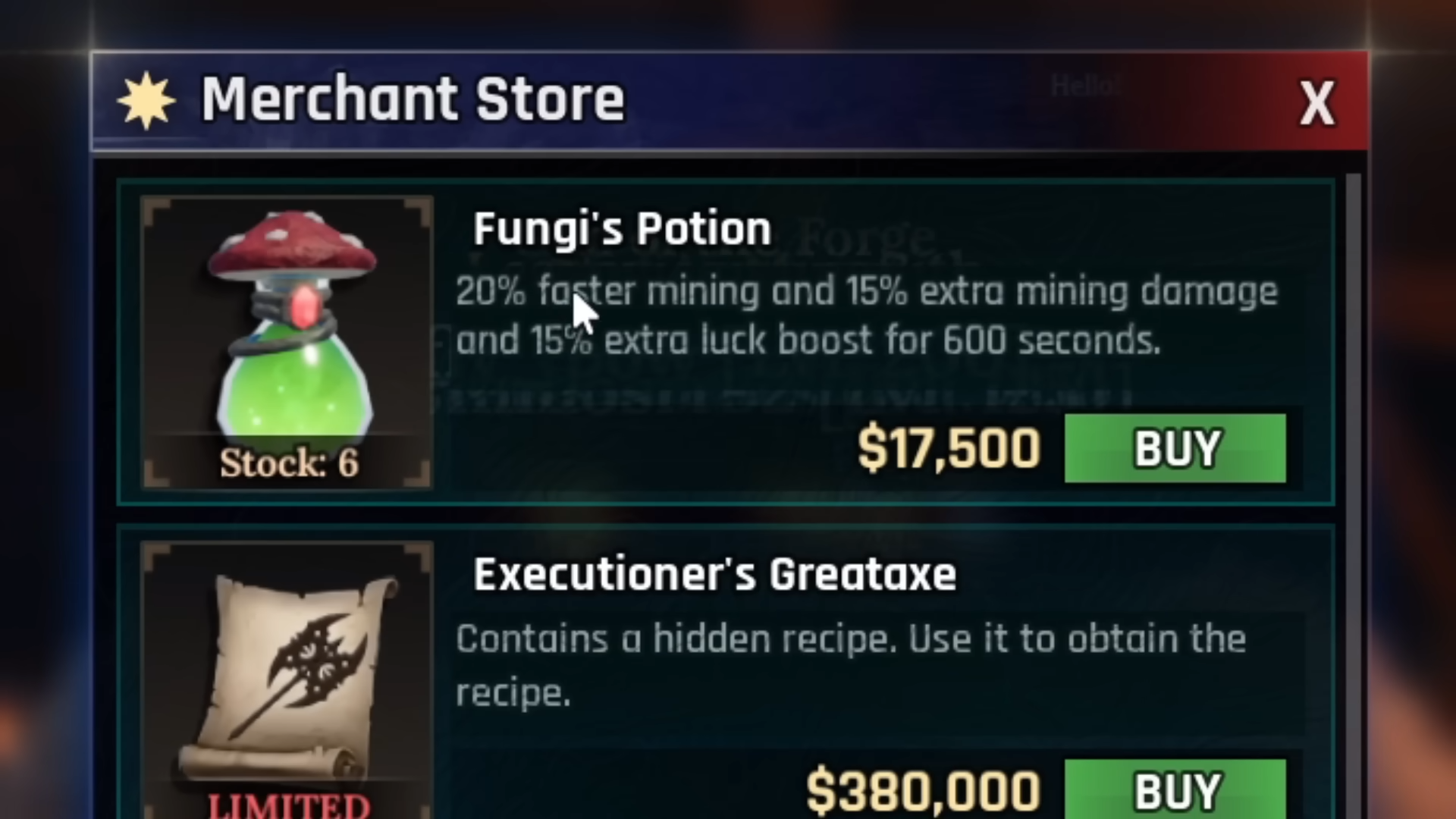
Task: Click the star icon beside Merchant Store
Action: (x=146, y=101)
